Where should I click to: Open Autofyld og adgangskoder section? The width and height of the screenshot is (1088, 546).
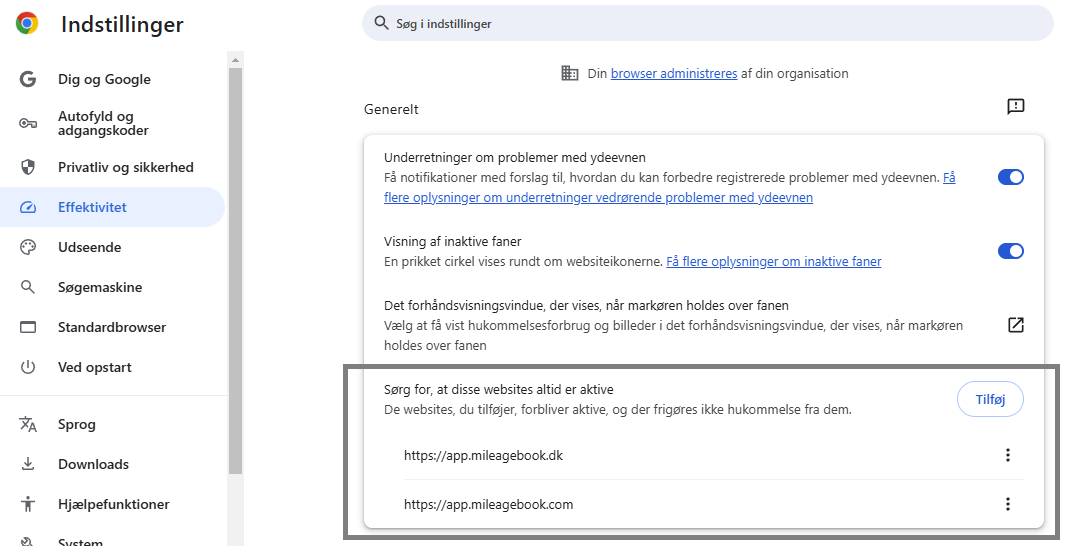(112, 123)
